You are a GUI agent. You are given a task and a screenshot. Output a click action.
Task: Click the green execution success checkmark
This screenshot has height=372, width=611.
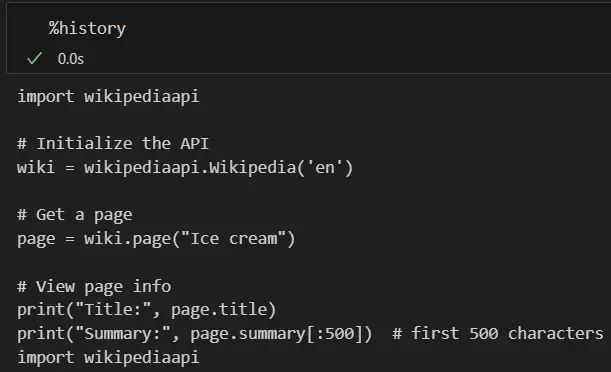34,58
